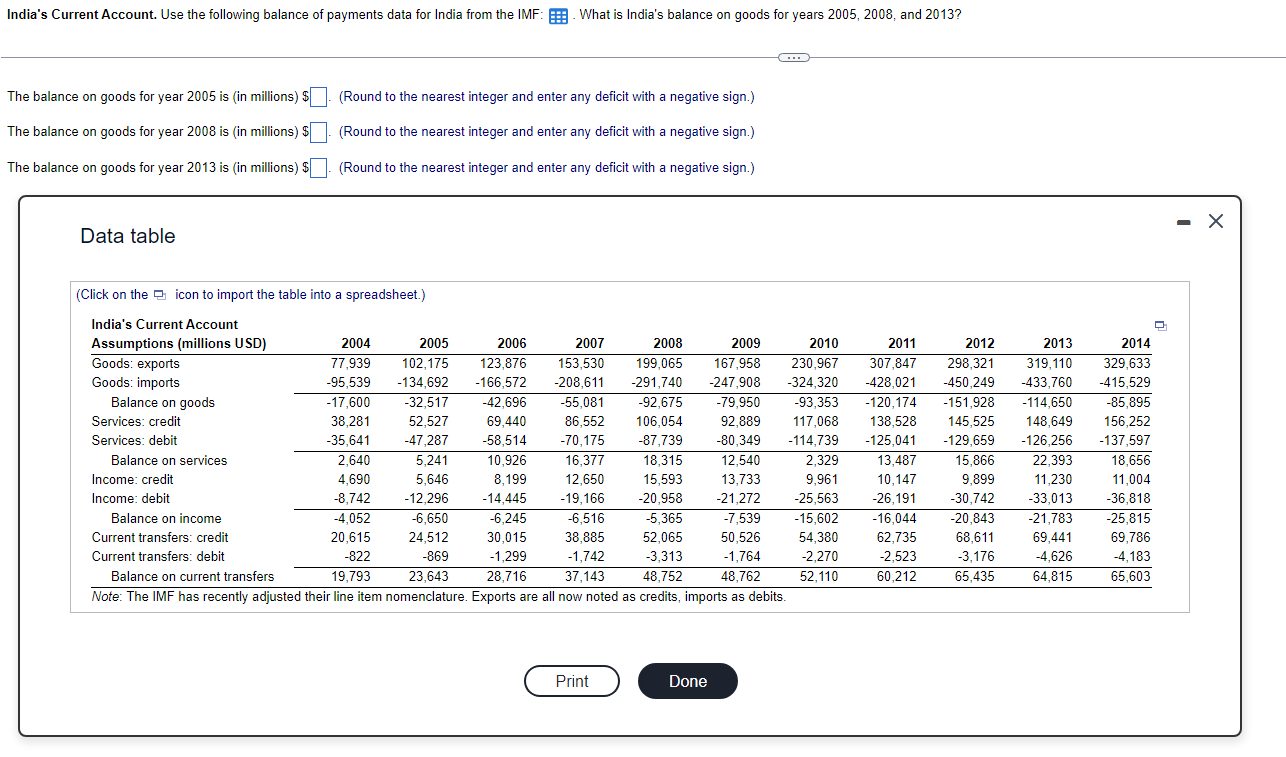The image size is (1286, 757).
Task: Click the 2011 column header
Action: point(902,344)
